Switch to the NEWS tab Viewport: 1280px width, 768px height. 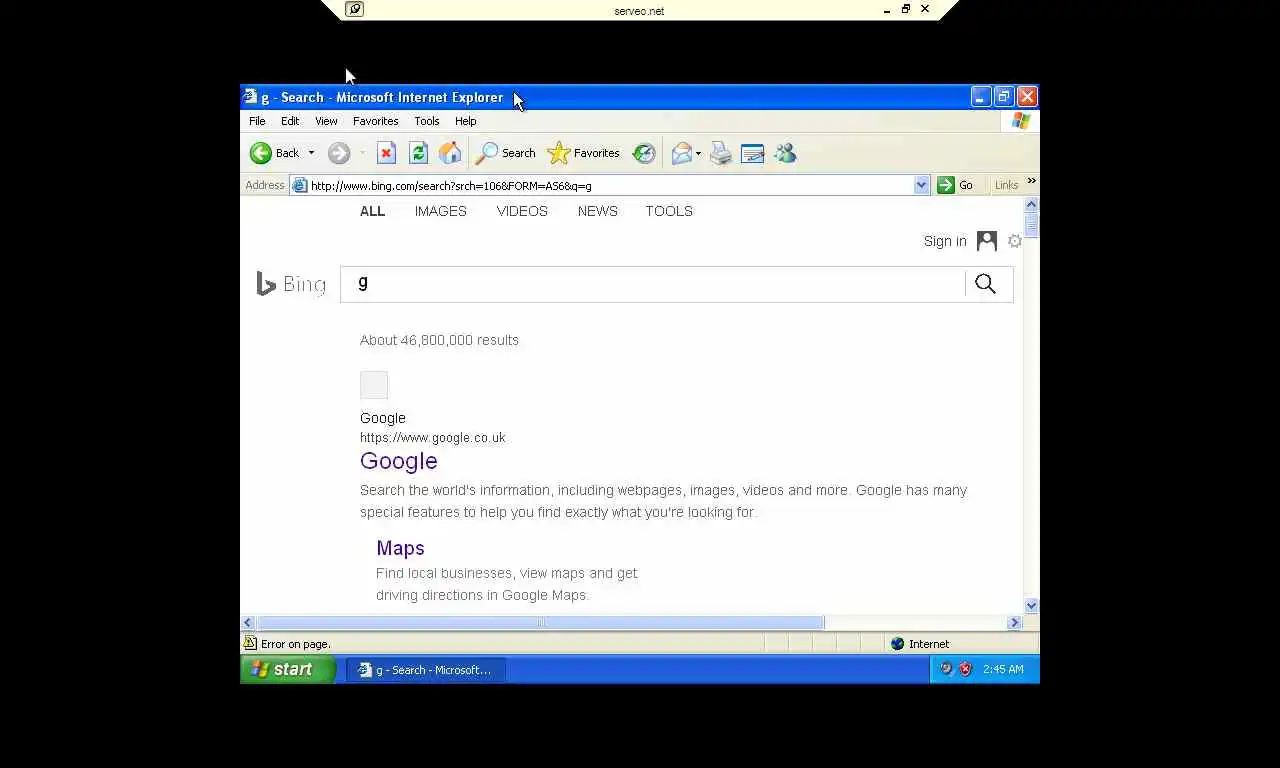598,211
